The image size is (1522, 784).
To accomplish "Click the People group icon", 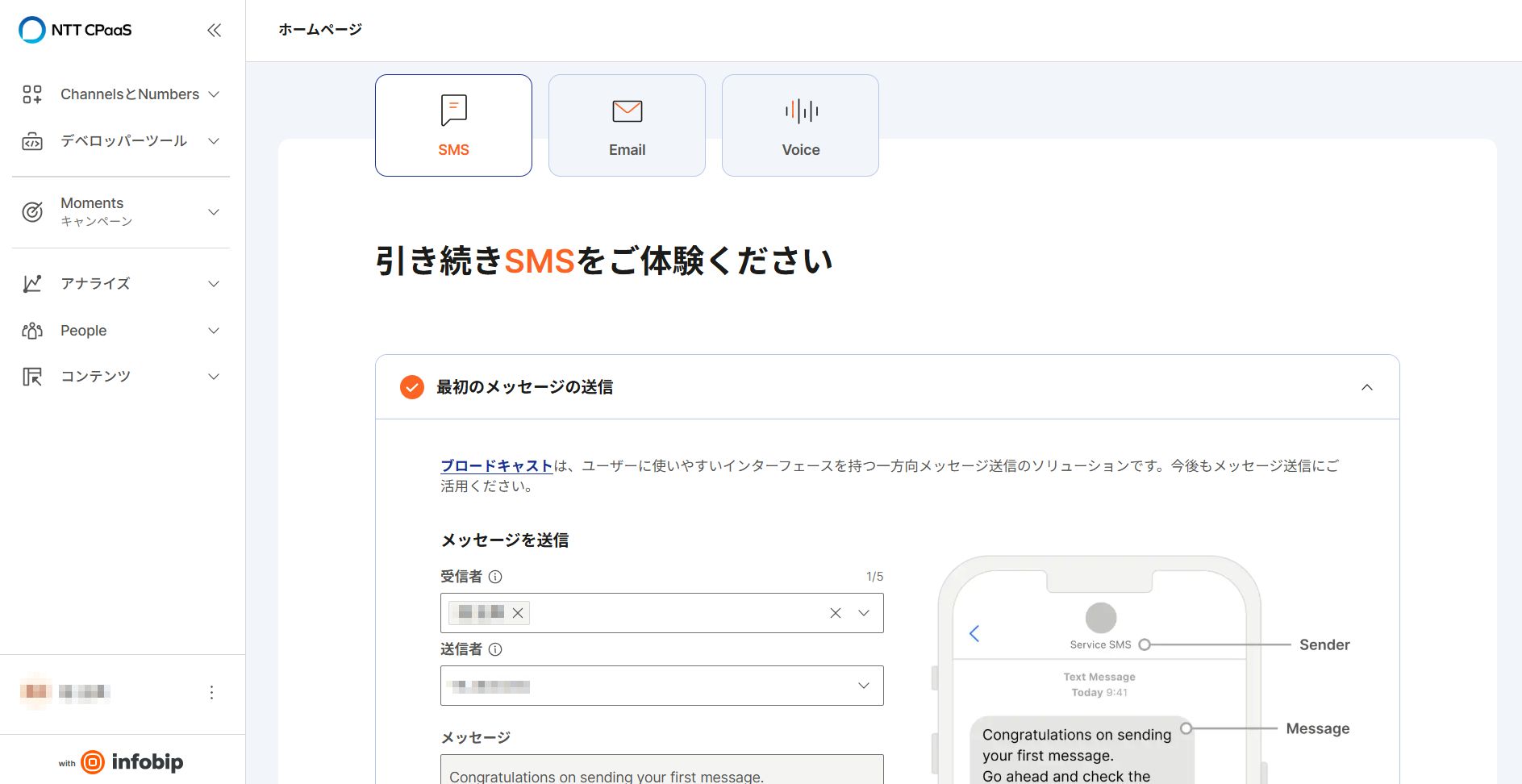I will pos(32,331).
